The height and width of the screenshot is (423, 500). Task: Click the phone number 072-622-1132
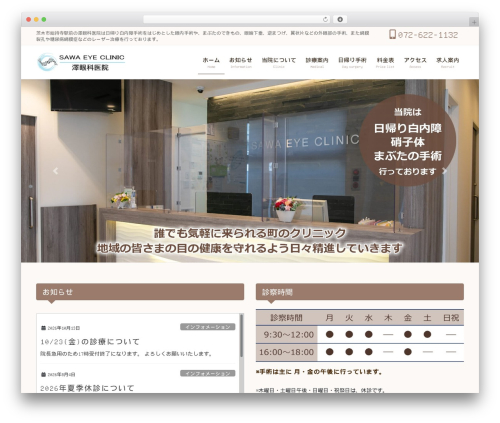pos(428,35)
